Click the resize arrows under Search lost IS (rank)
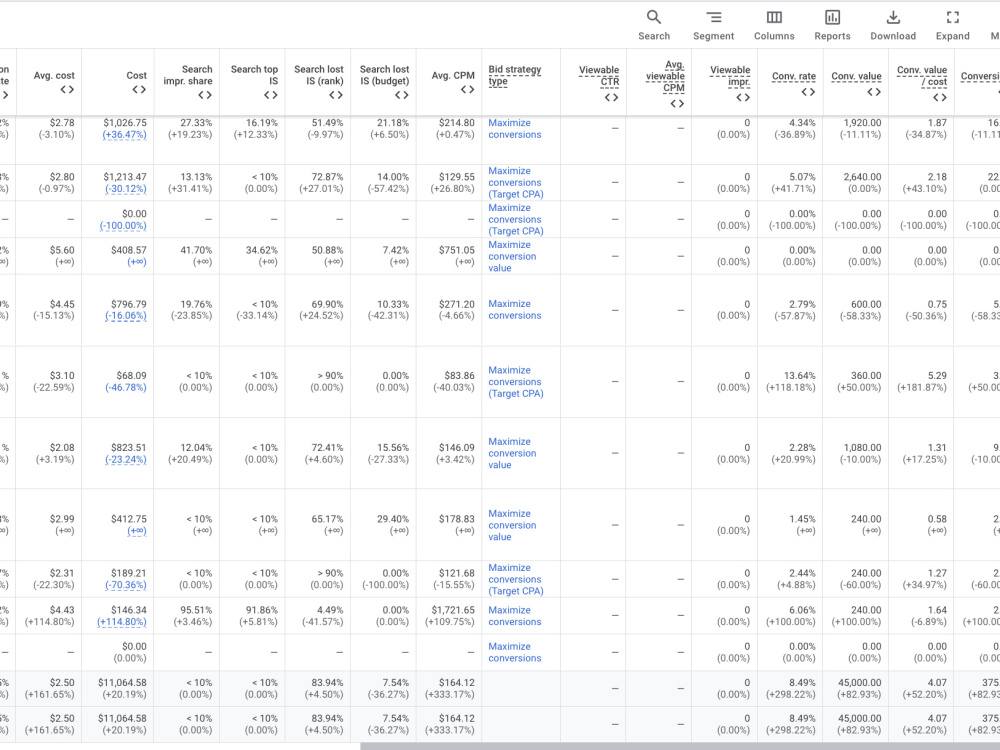Viewport: 1000px width, 750px height. coord(336,95)
